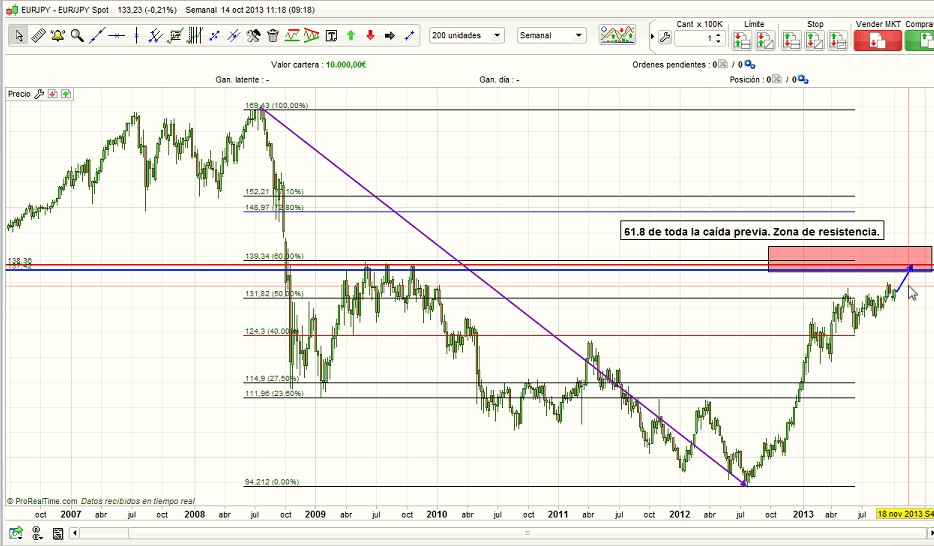
Task: Click the 94.212 (0.00%) Fibonacci label
Action: click(272, 482)
